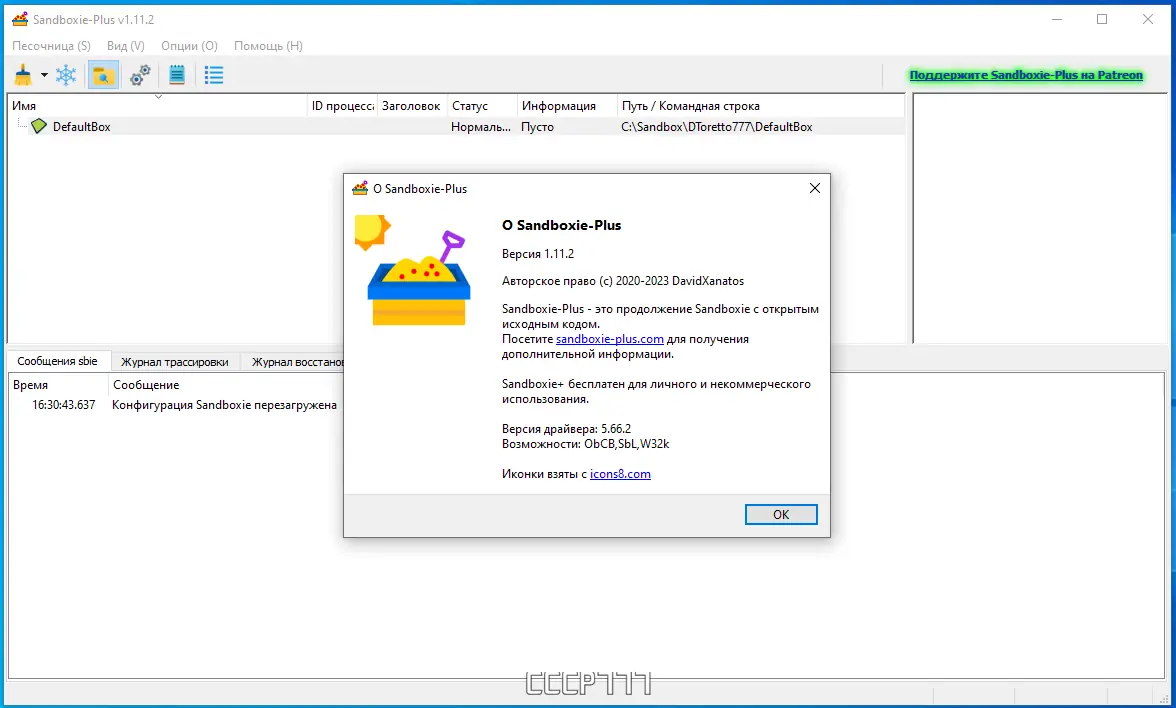Switch to the Журнал трассировки tab
1176x708 pixels.
click(175, 362)
